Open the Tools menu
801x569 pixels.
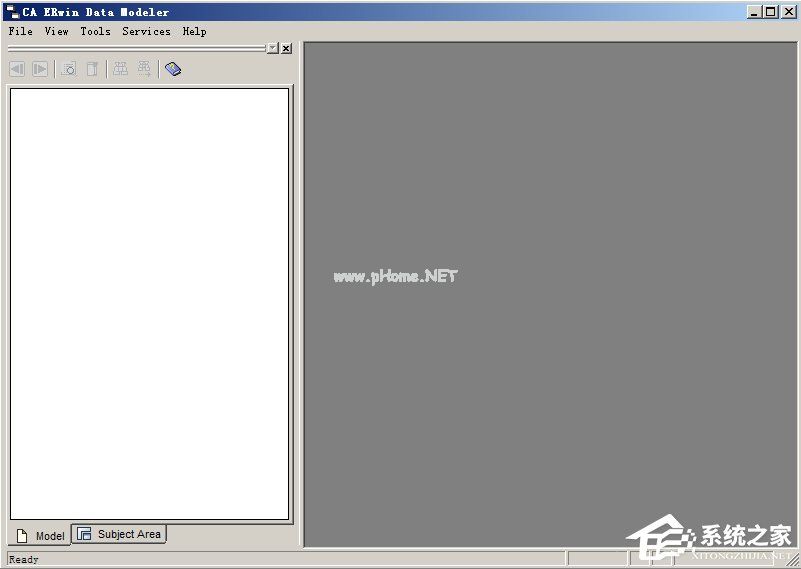tap(95, 31)
